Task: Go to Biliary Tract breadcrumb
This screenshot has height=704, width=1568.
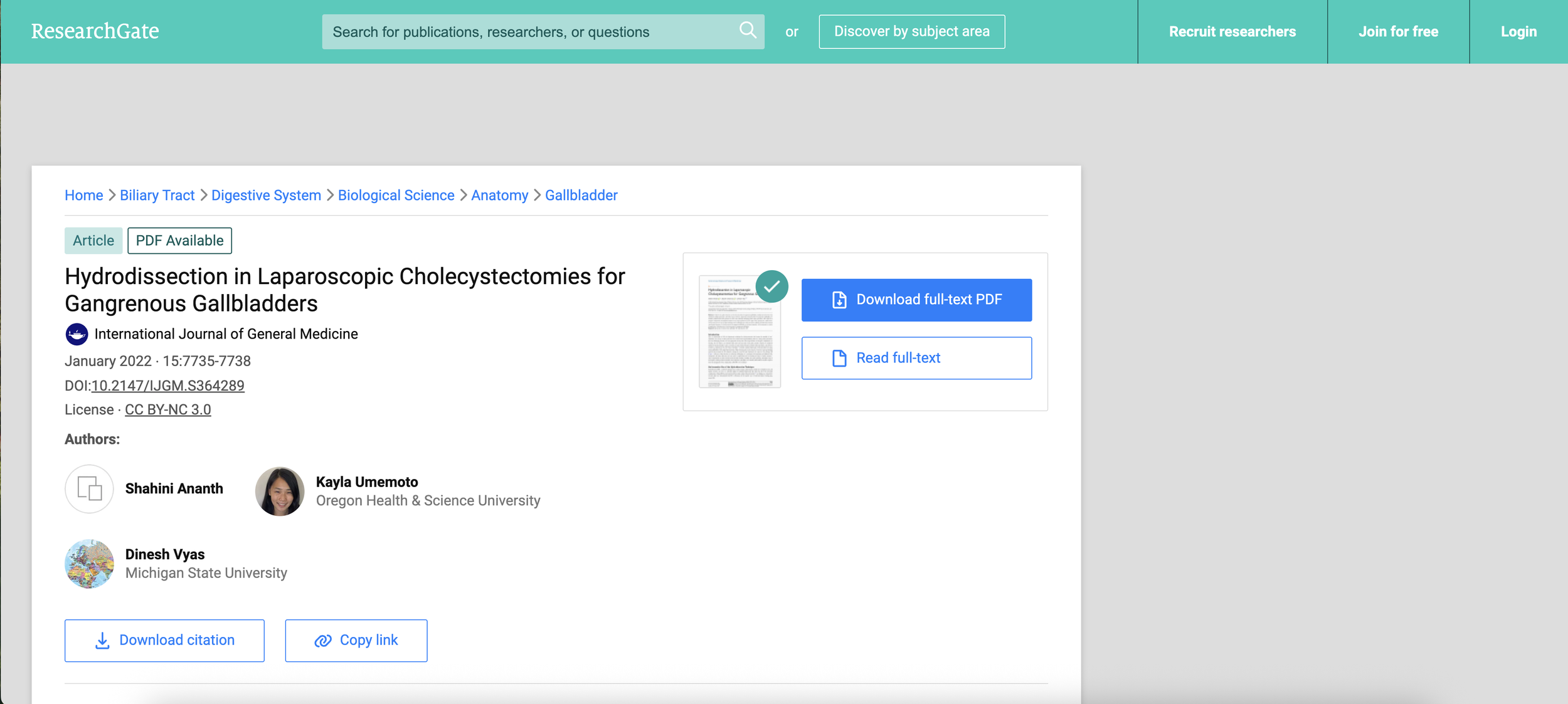Action: coord(157,196)
